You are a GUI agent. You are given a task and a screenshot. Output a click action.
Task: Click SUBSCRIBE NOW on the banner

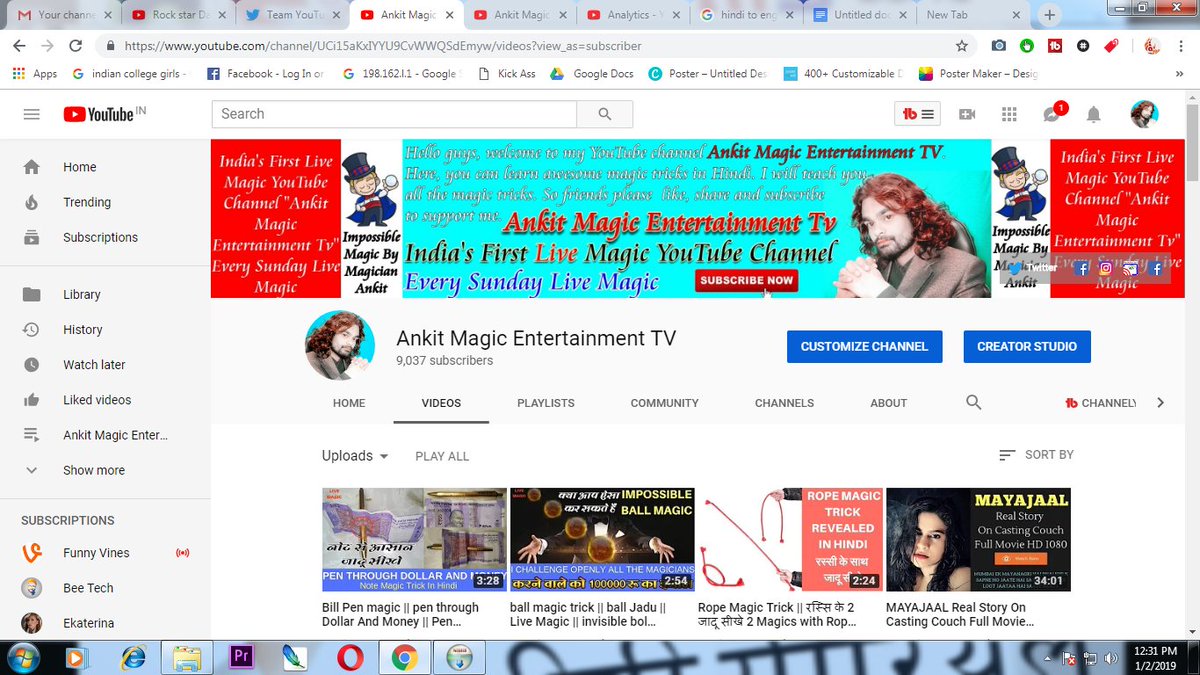747,281
